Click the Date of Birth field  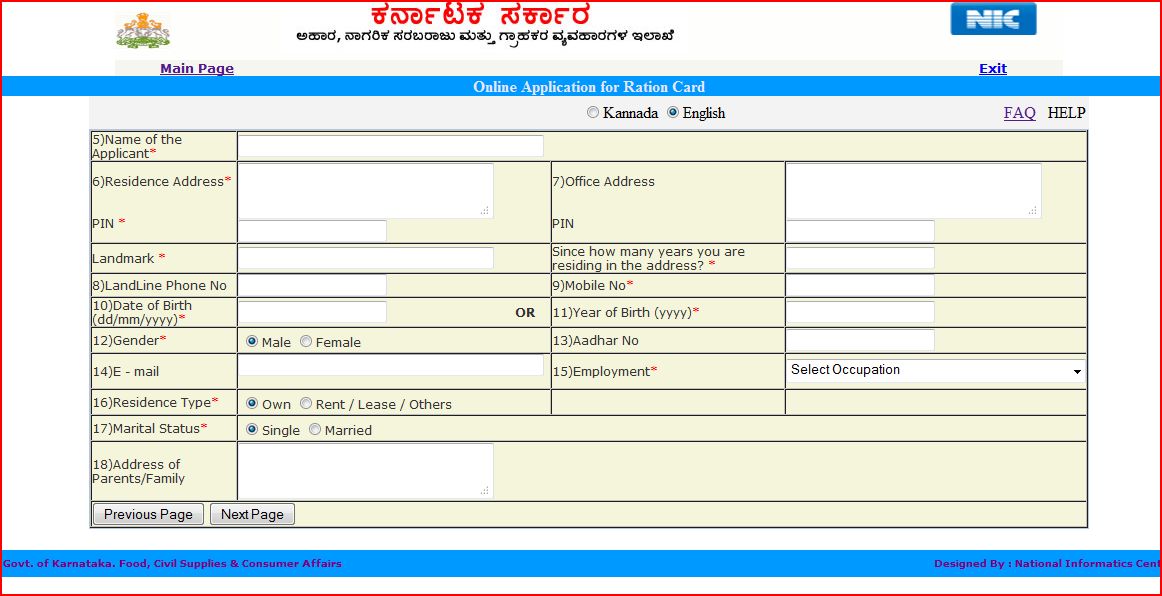[x=311, y=311]
